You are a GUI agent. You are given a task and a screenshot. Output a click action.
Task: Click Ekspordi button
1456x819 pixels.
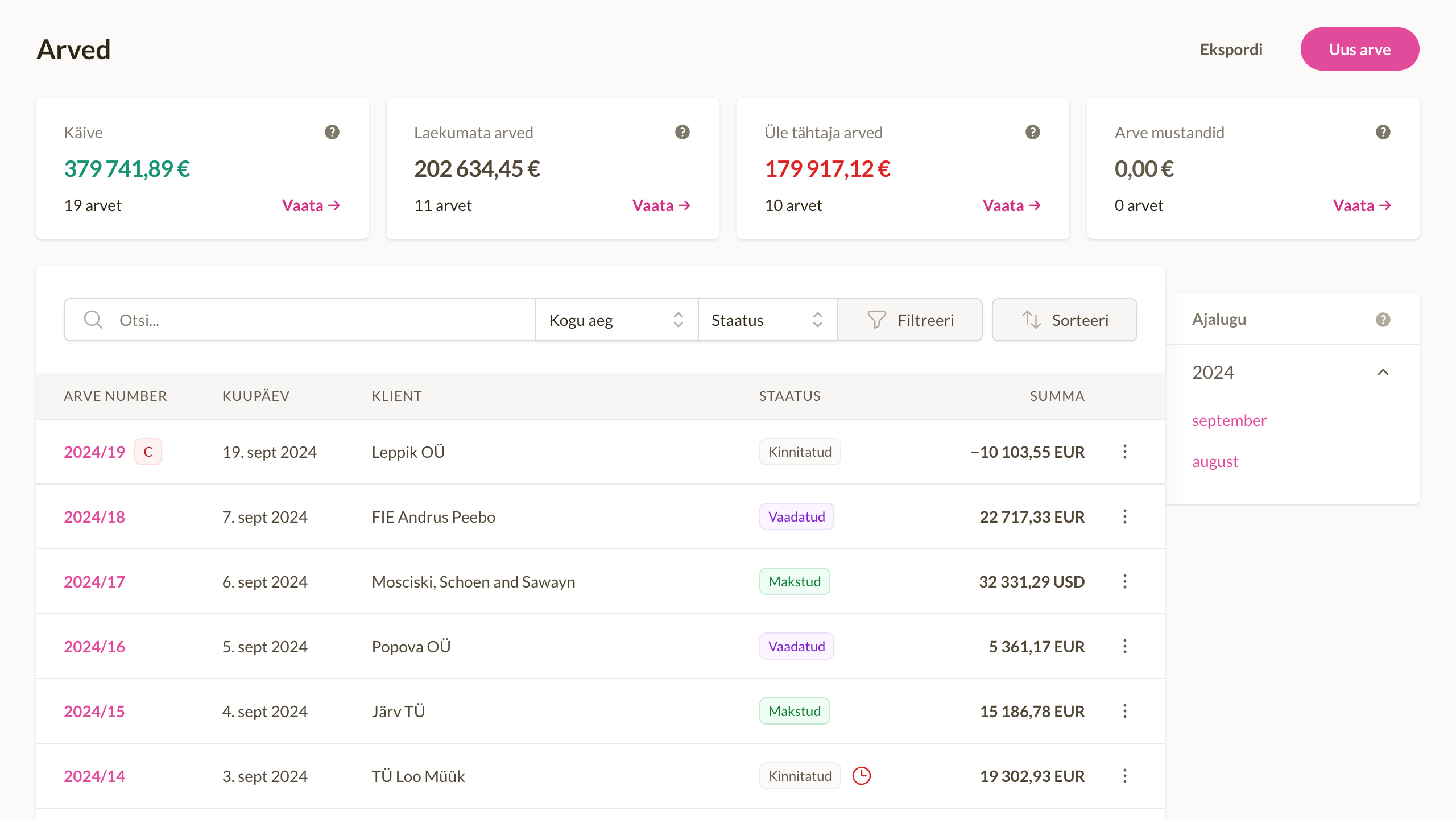tap(1231, 49)
